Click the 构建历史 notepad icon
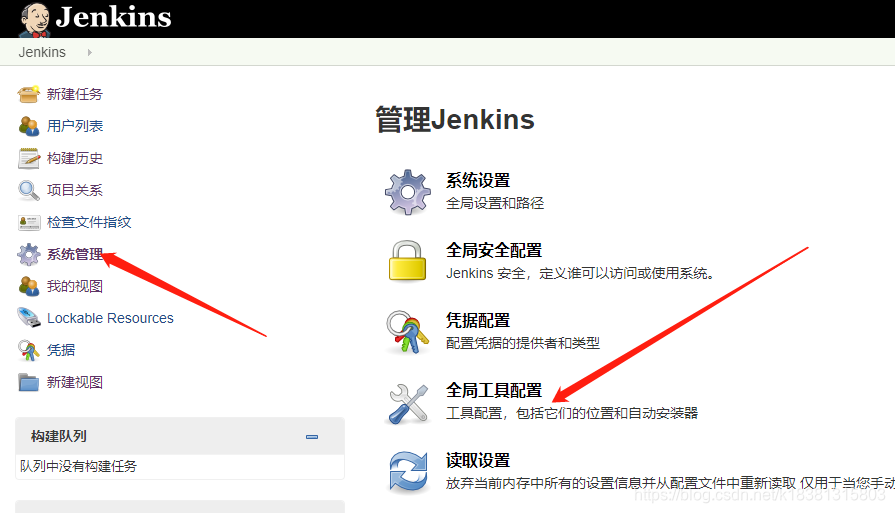895x513 pixels. click(x=29, y=158)
